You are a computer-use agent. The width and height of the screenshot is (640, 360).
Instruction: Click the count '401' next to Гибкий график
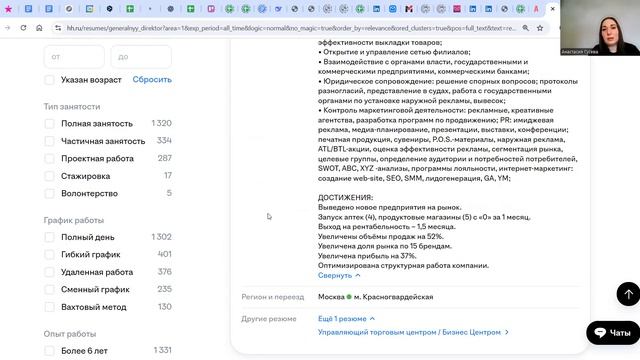(164, 254)
